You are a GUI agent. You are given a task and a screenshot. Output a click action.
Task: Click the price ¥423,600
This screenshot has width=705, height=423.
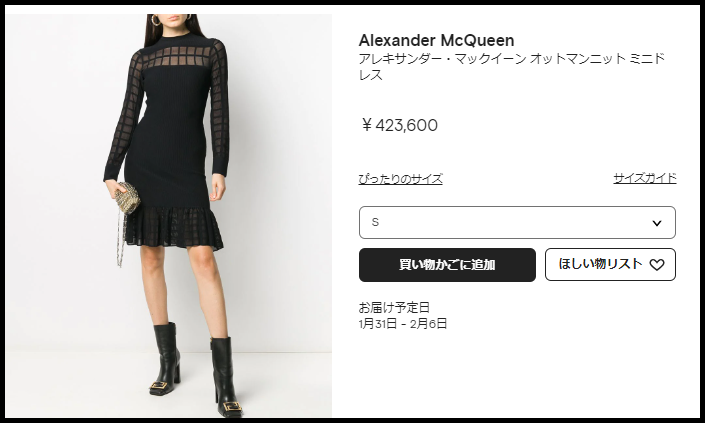click(399, 125)
